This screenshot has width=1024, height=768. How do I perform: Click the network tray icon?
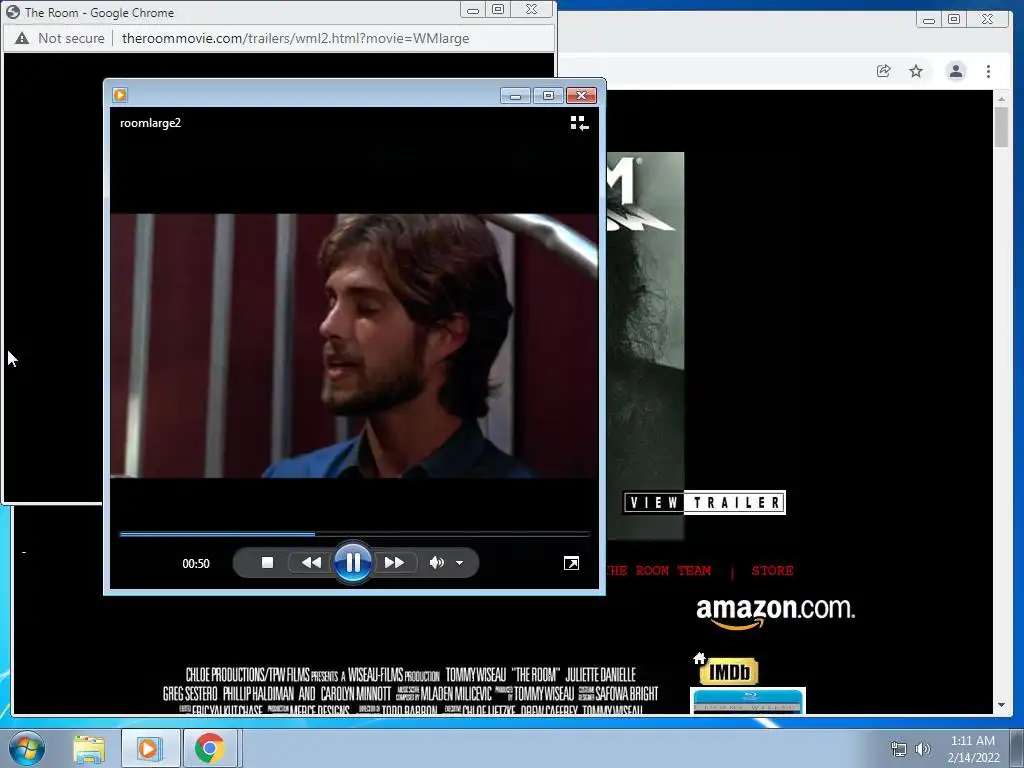point(899,750)
